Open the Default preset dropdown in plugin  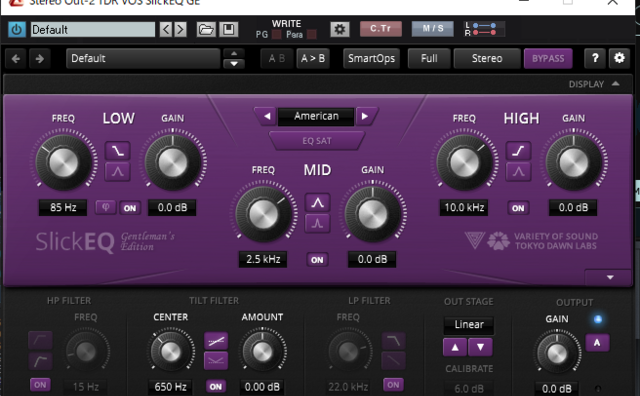pyautogui.click(x=143, y=59)
